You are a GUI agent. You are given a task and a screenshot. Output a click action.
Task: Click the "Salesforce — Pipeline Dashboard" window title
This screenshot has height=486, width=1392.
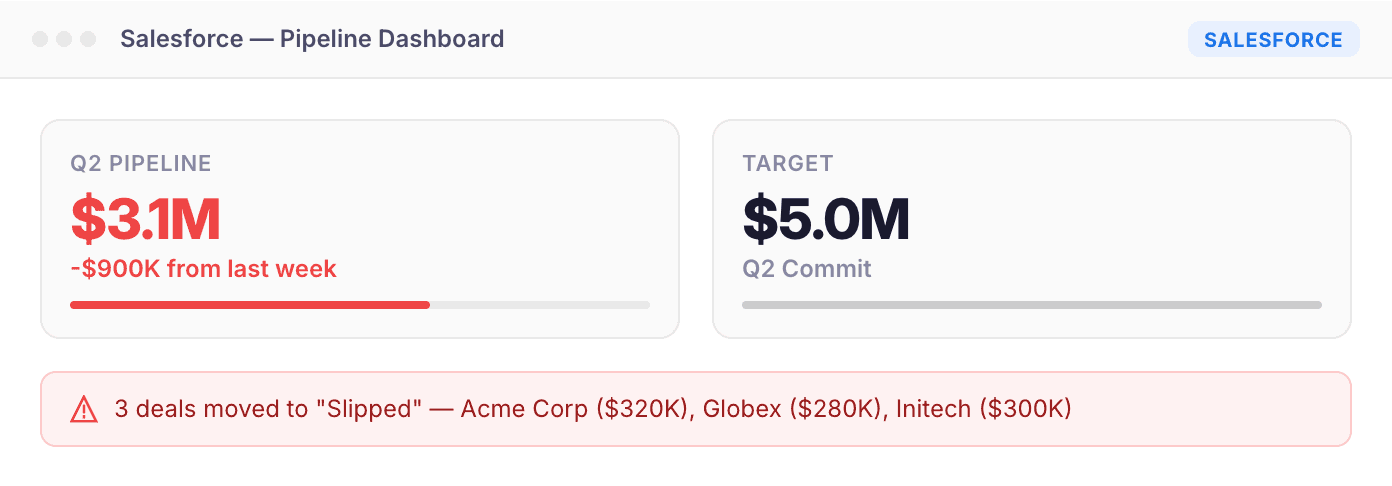[312, 39]
